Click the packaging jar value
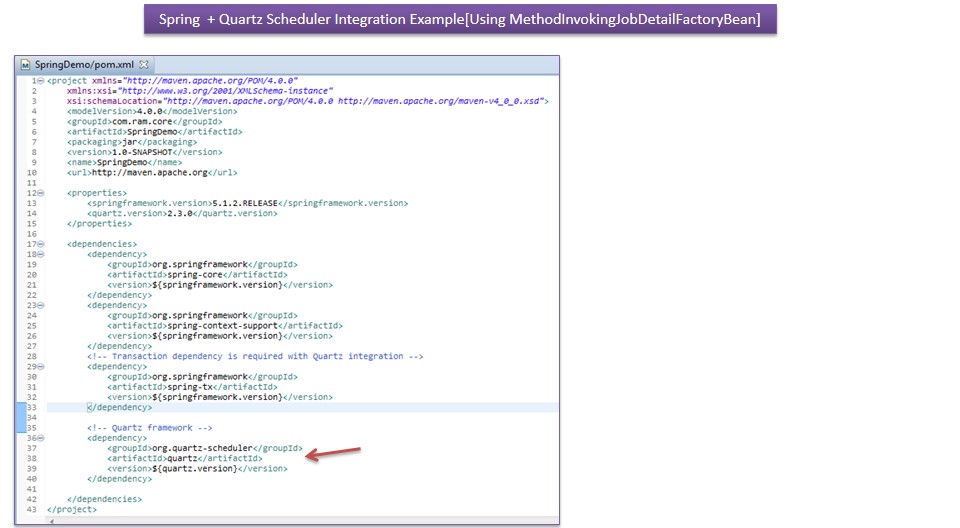The width and height of the screenshot is (960, 528). click(130, 142)
